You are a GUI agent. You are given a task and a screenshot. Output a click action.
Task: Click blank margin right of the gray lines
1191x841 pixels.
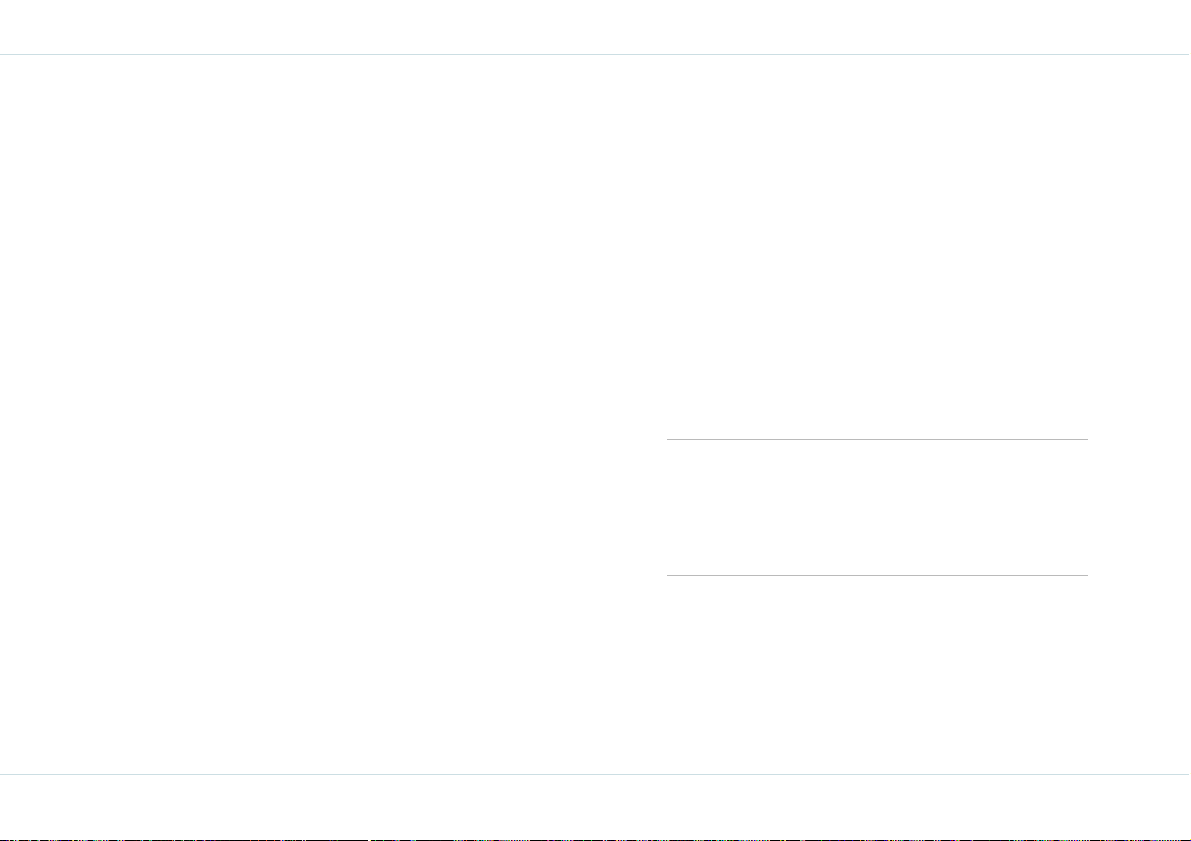coord(1139,507)
